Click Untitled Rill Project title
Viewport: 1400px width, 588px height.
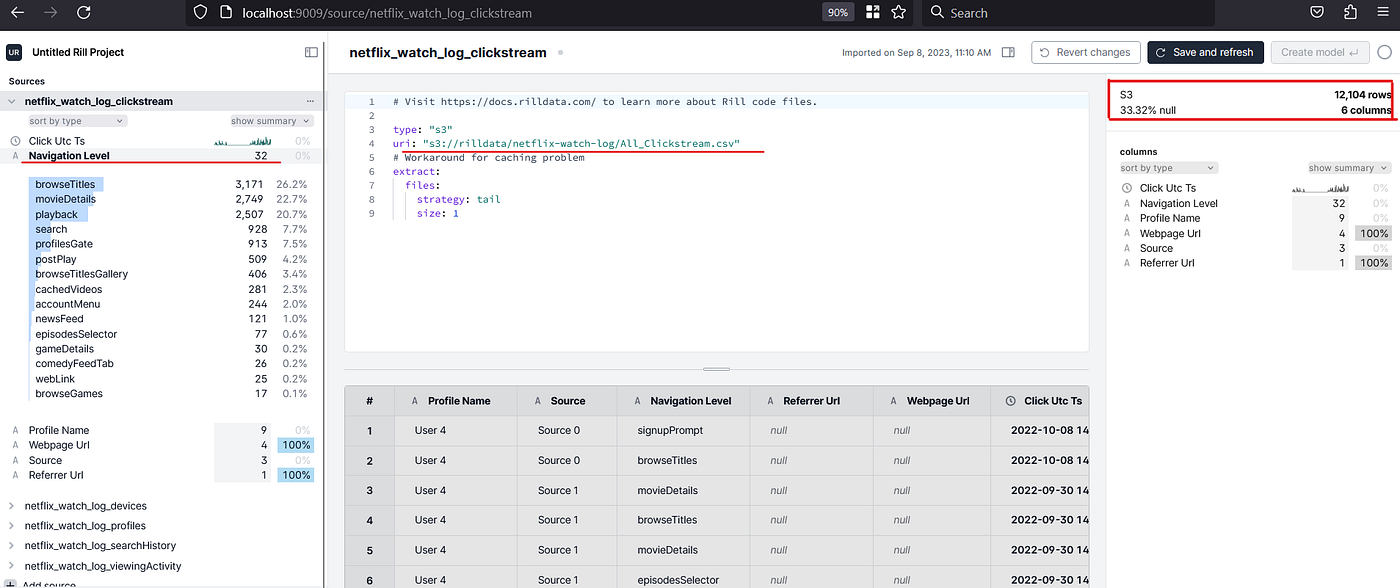pos(78,52)
